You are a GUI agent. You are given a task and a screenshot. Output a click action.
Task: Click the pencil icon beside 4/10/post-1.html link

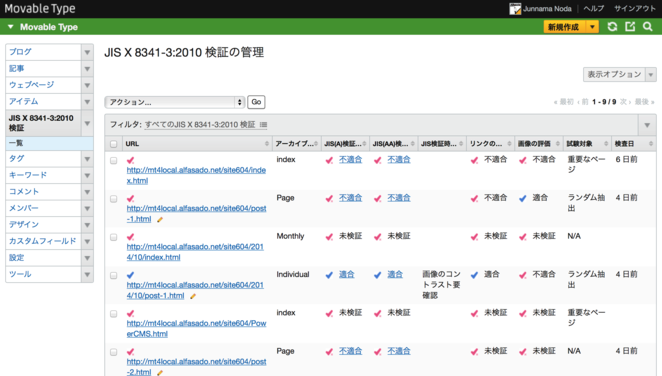pyautogui.click(x=193, y=296)
